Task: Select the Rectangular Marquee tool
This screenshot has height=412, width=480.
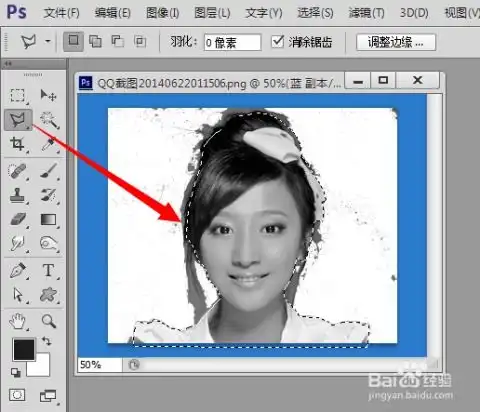Action: coord(18,96)
